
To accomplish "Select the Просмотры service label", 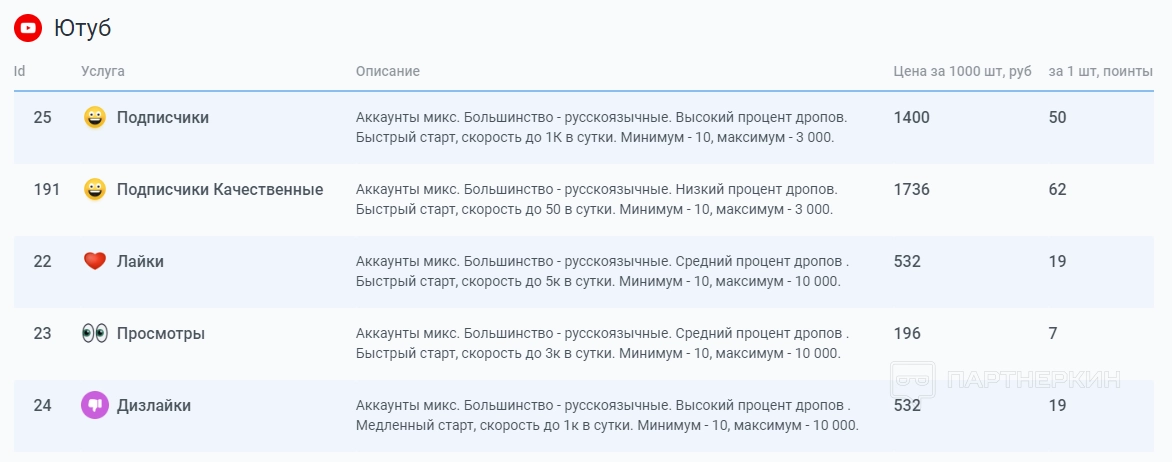I will coord(161,334).
